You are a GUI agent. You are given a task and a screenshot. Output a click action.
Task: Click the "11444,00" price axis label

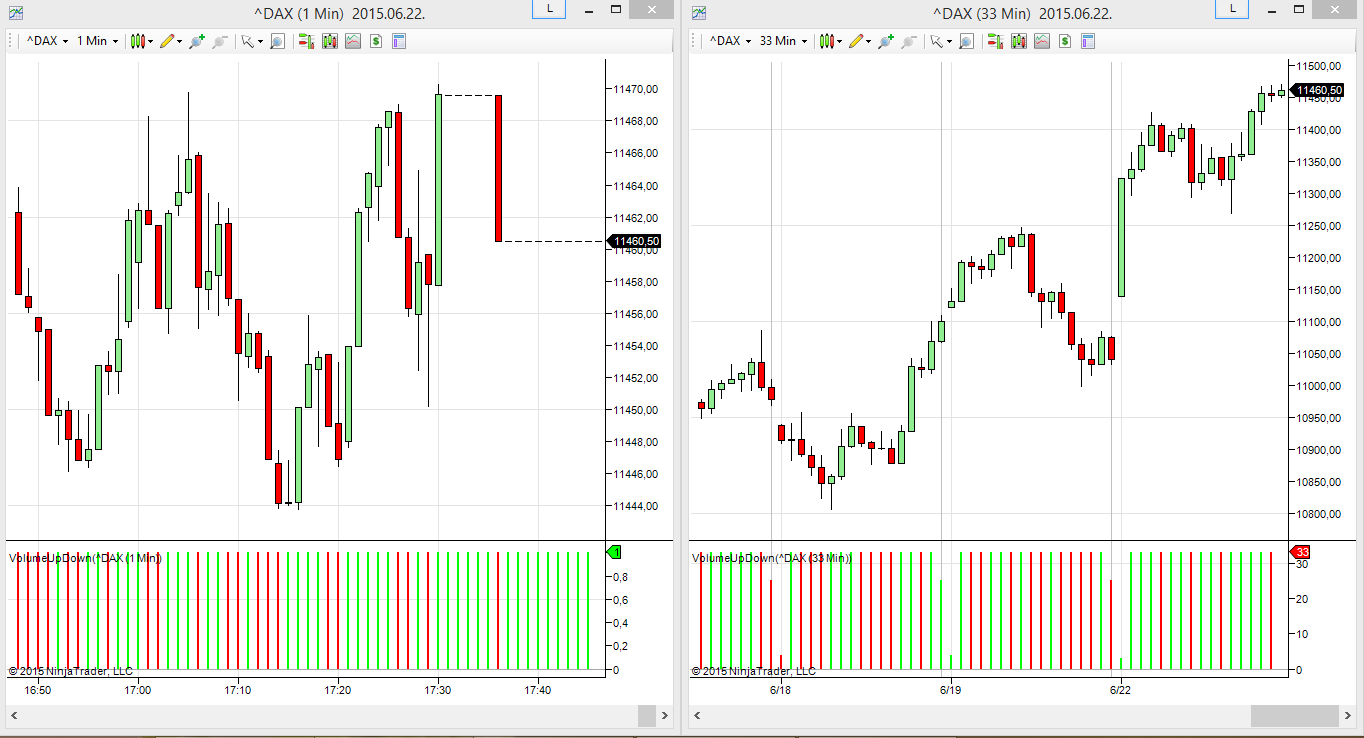(x=636, y=506)
